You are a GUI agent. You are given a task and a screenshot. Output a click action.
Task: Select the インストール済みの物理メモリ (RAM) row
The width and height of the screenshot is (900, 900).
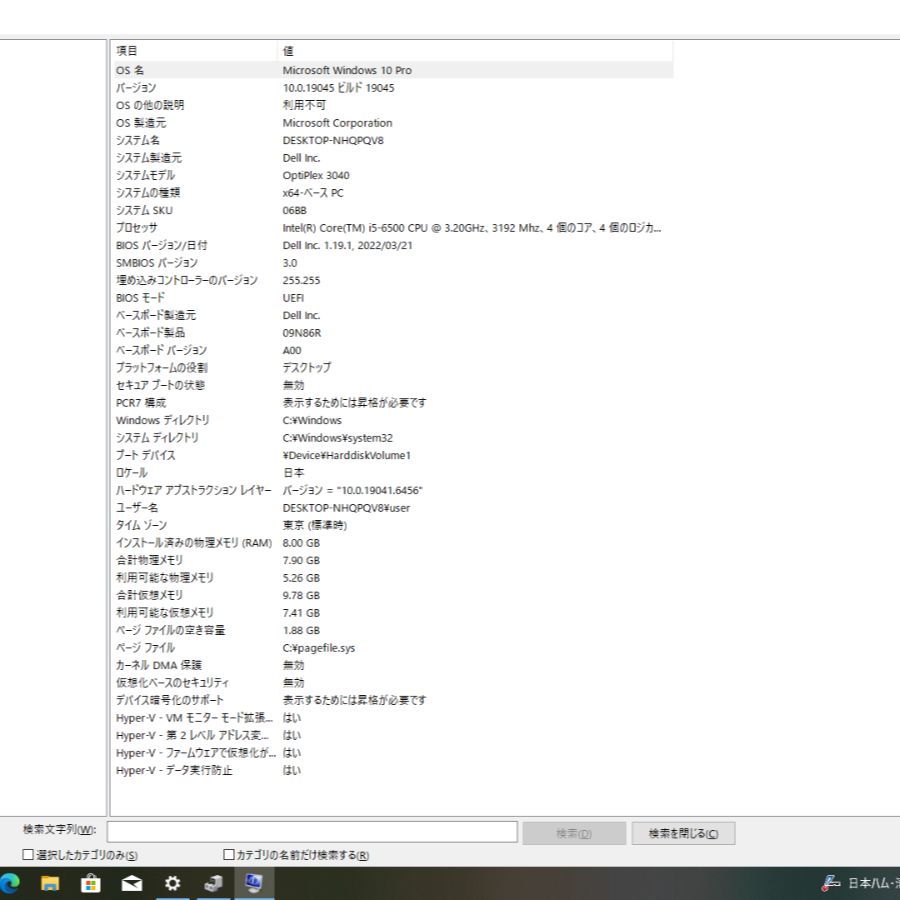pos(193,543)
